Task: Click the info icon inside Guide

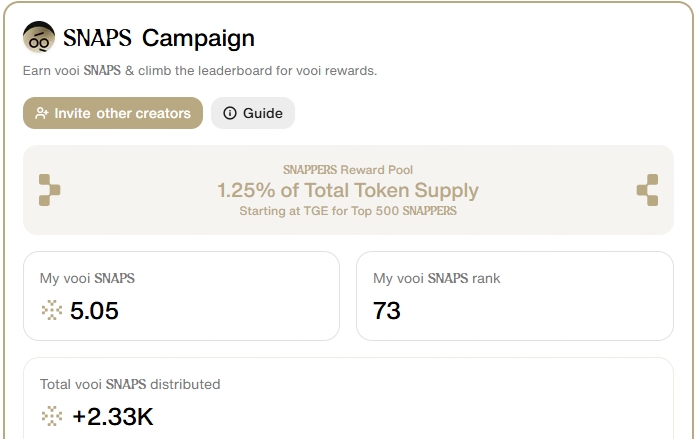Action: click(230, 113)
